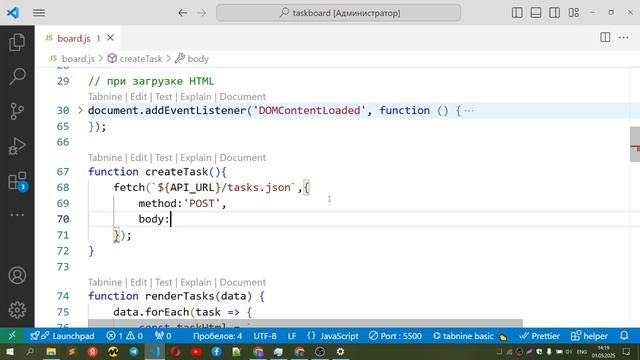Screen dimensions: 640x360
Task: Open the Search view in activity bar
Action: [17, 76]
